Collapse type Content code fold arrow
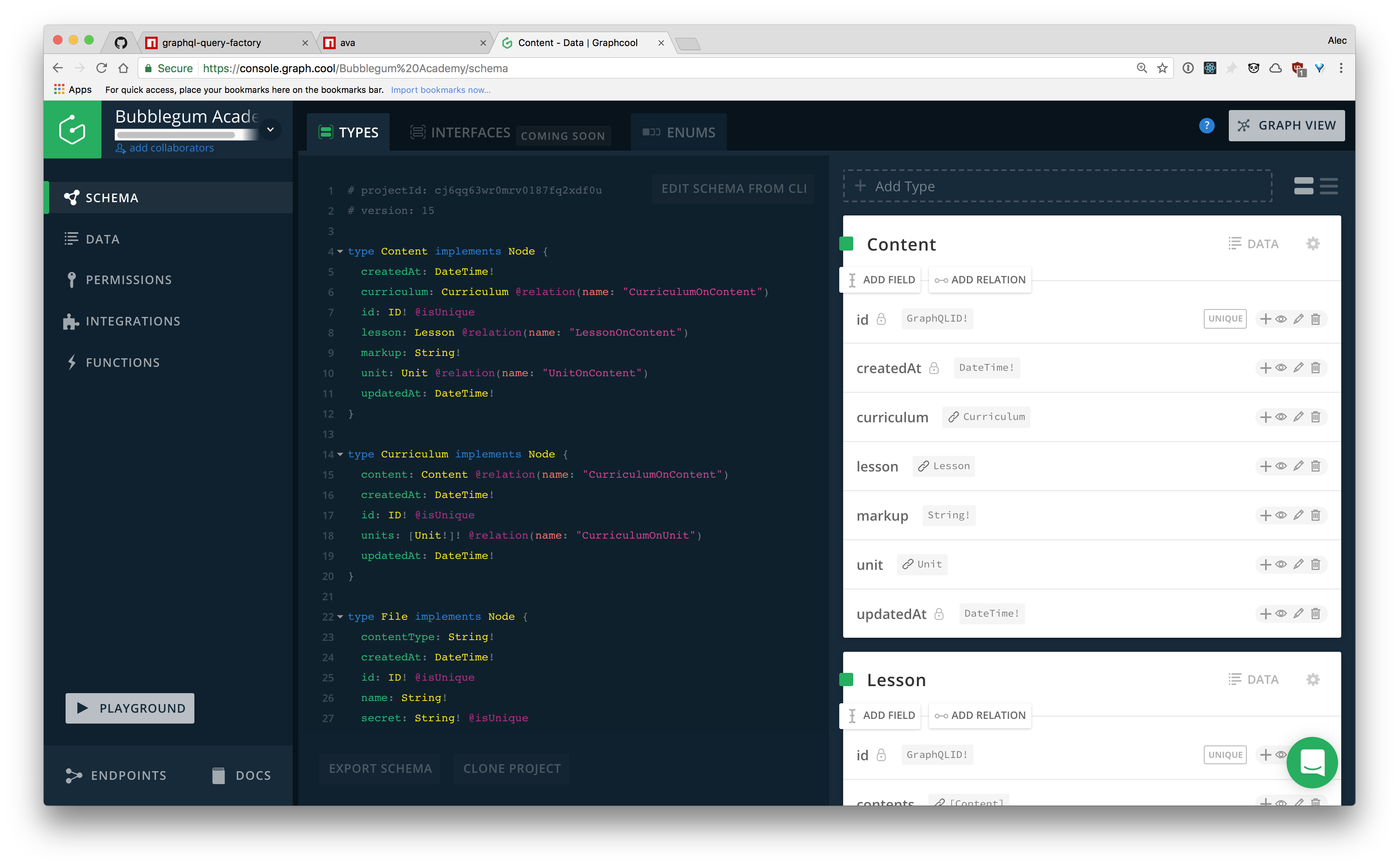 click(340, 251)
